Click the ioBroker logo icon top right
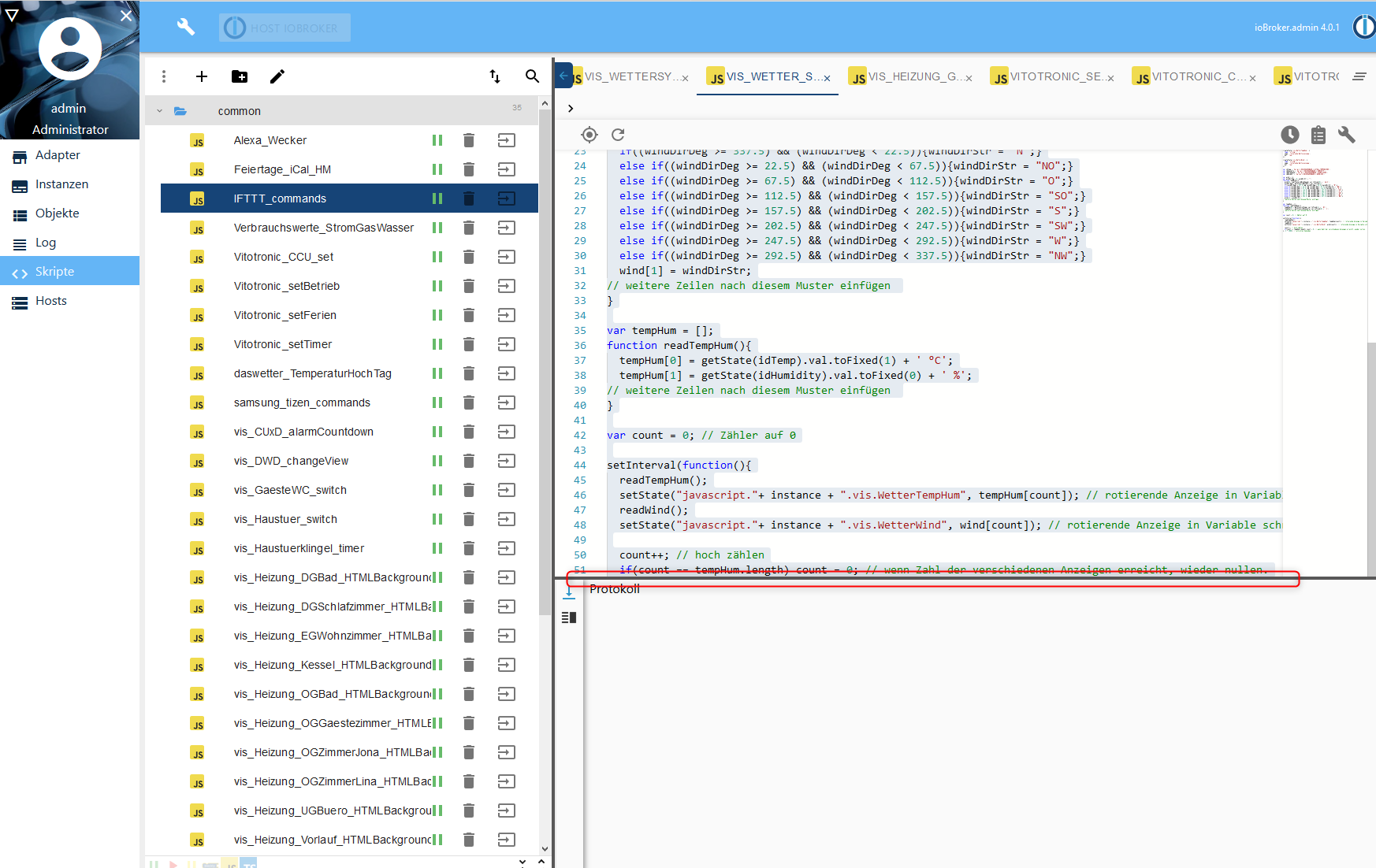Screen dimensions: 1376x868 pyautogui.click(x=1365, y=27)
